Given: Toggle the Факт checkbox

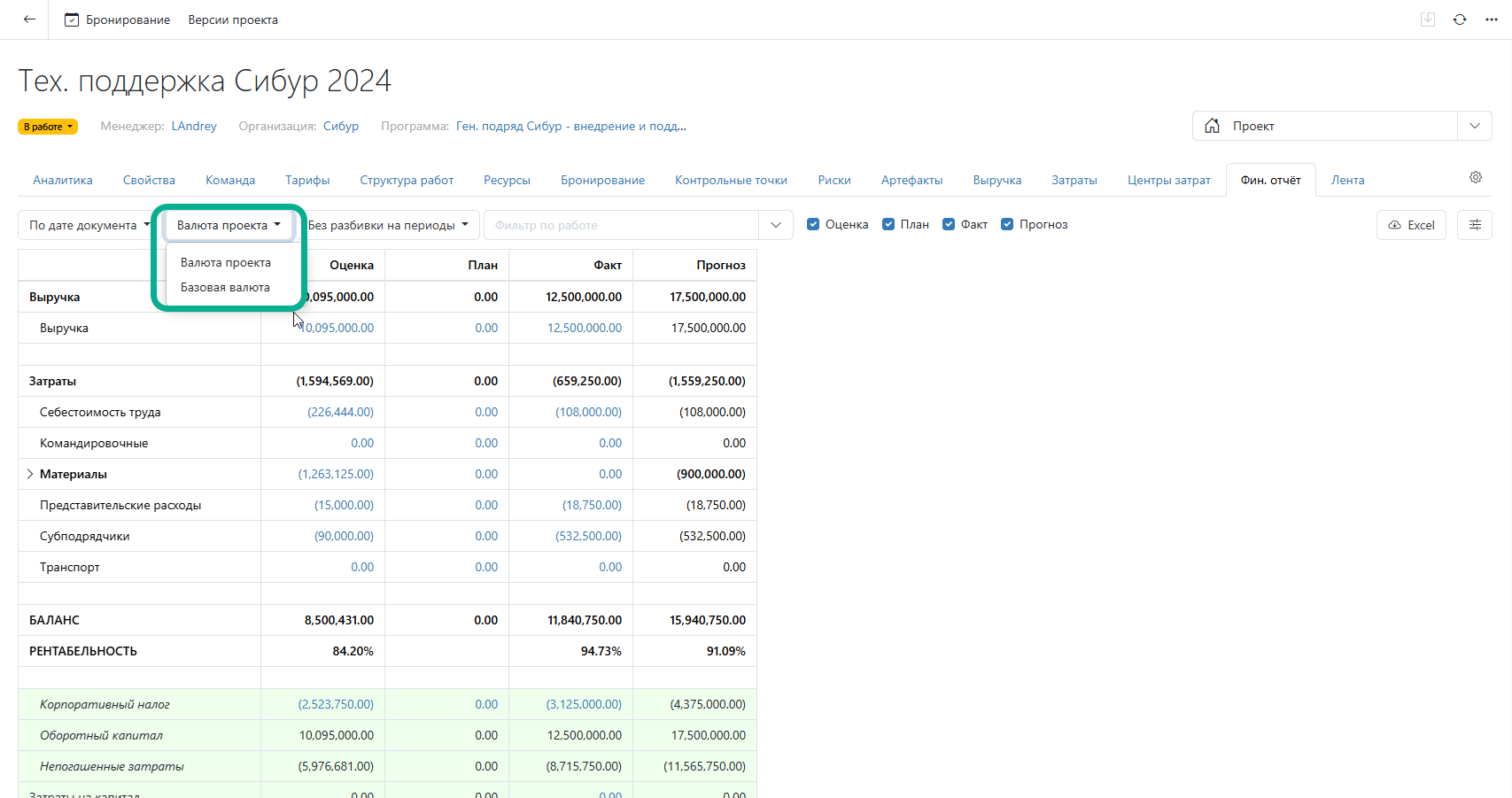Looking at the screenshot, I should pos(949,224).
